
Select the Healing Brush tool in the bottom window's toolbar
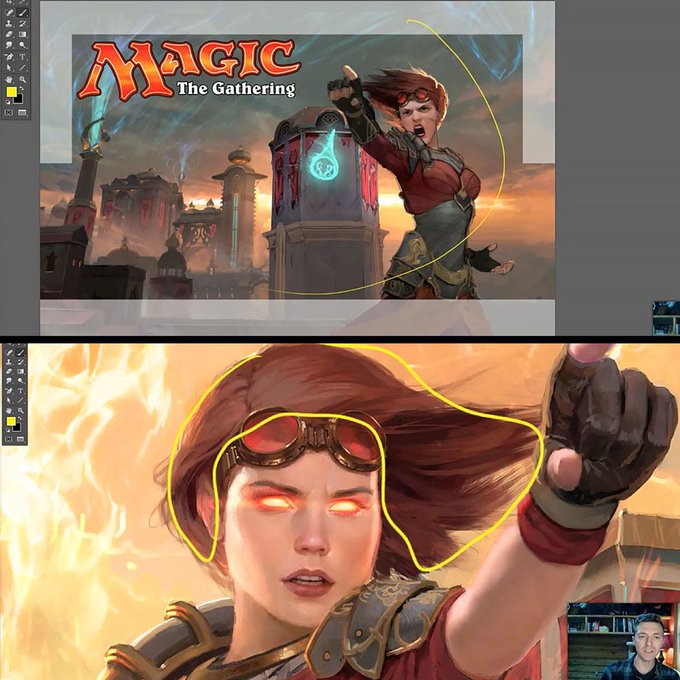tap(9, 353)
